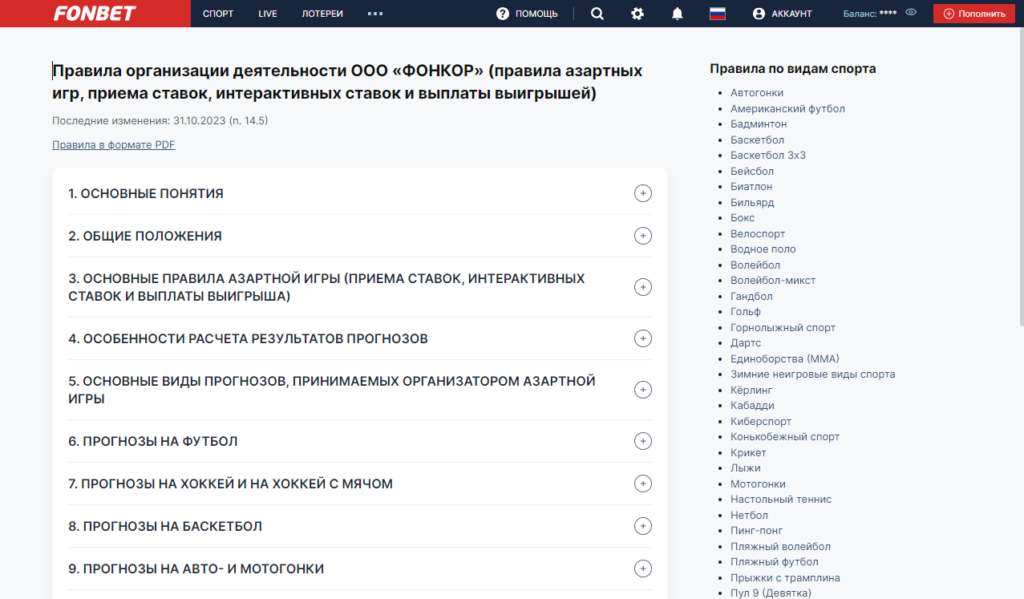Image resolution: width=1024 pixels, height=599 pixels.
Task: Open the Киберспорт rules link
Action: pyautogui.click(x=760, y=421)
